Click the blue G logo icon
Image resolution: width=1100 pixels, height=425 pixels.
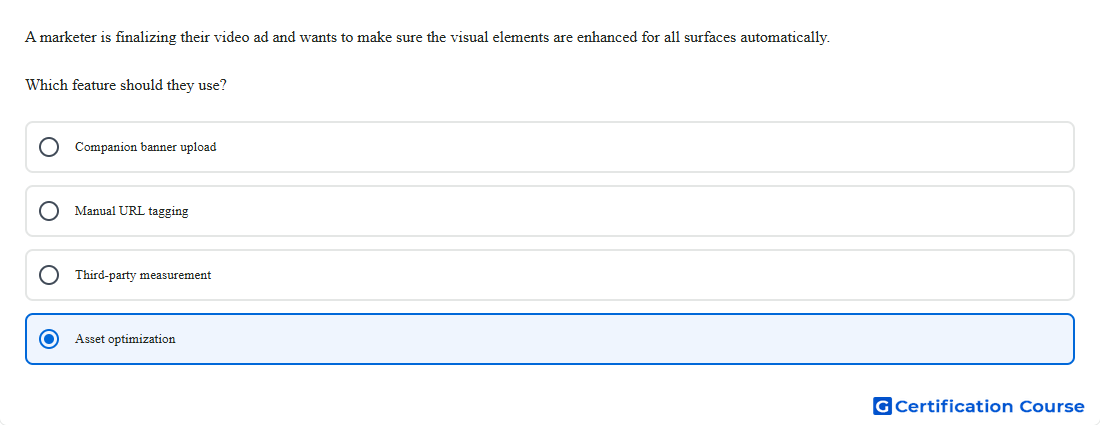pyautogui.click(x=882, y=406)
